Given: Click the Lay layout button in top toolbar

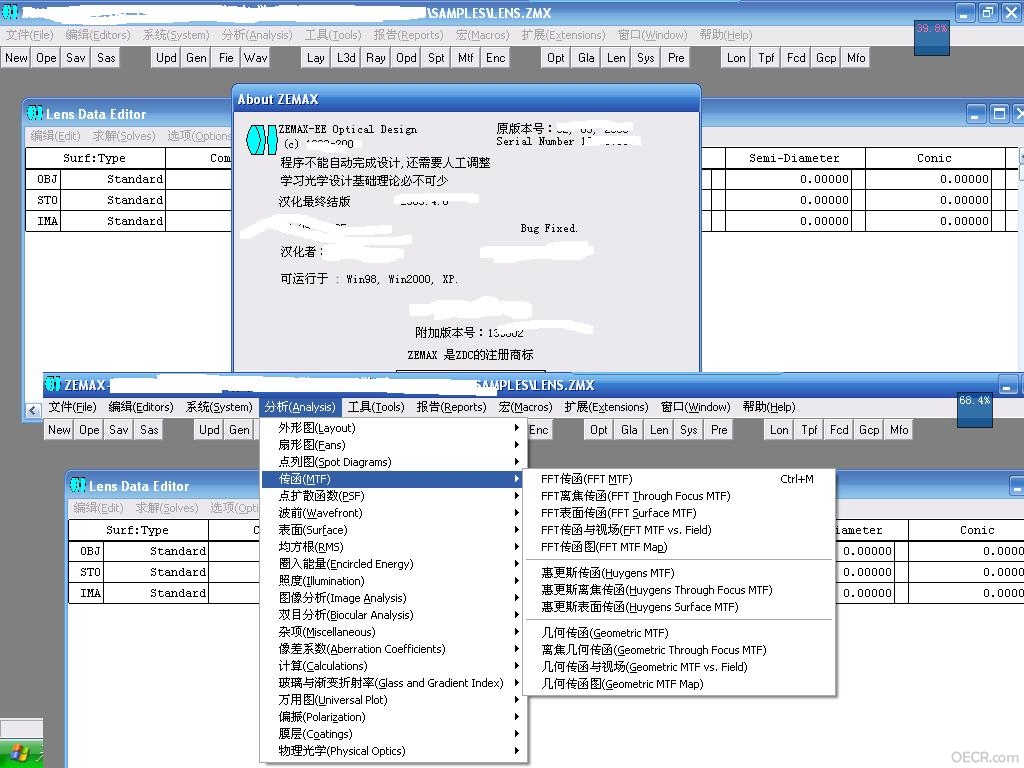Looking at the screenshot, I should coord(315,57).
